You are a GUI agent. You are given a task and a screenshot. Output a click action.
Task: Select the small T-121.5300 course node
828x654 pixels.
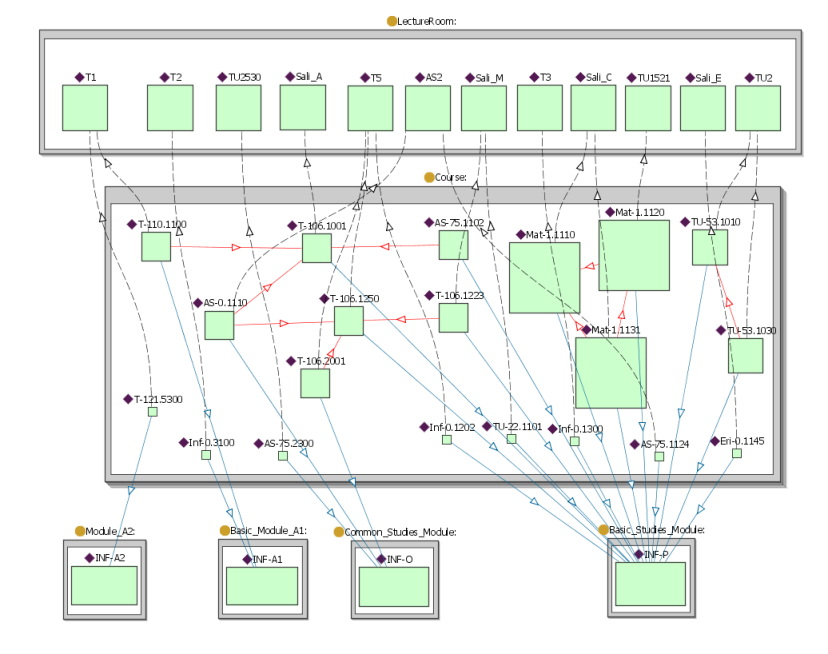point(152,412)
